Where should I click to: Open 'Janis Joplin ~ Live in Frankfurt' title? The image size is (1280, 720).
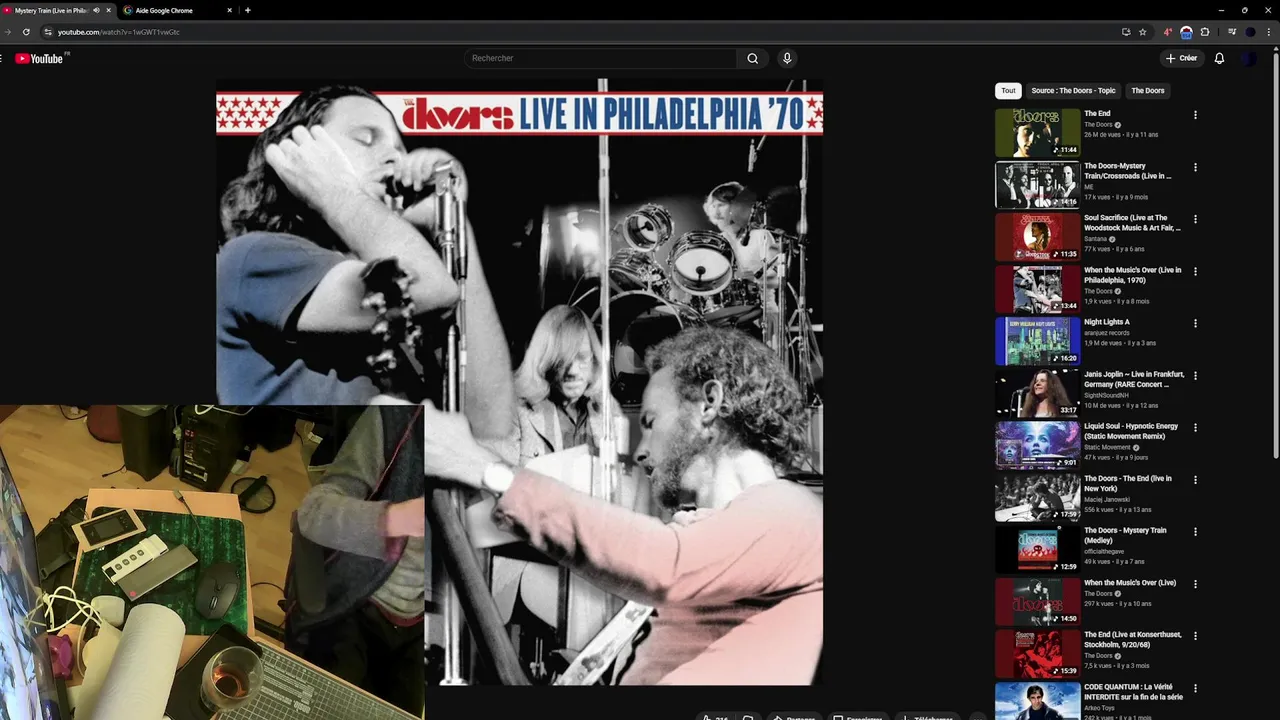click(1134, 379)
